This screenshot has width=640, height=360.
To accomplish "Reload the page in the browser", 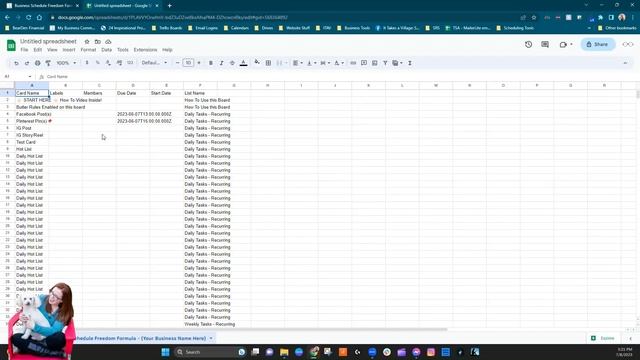I will pyautogui.click(x=29, y=18).
